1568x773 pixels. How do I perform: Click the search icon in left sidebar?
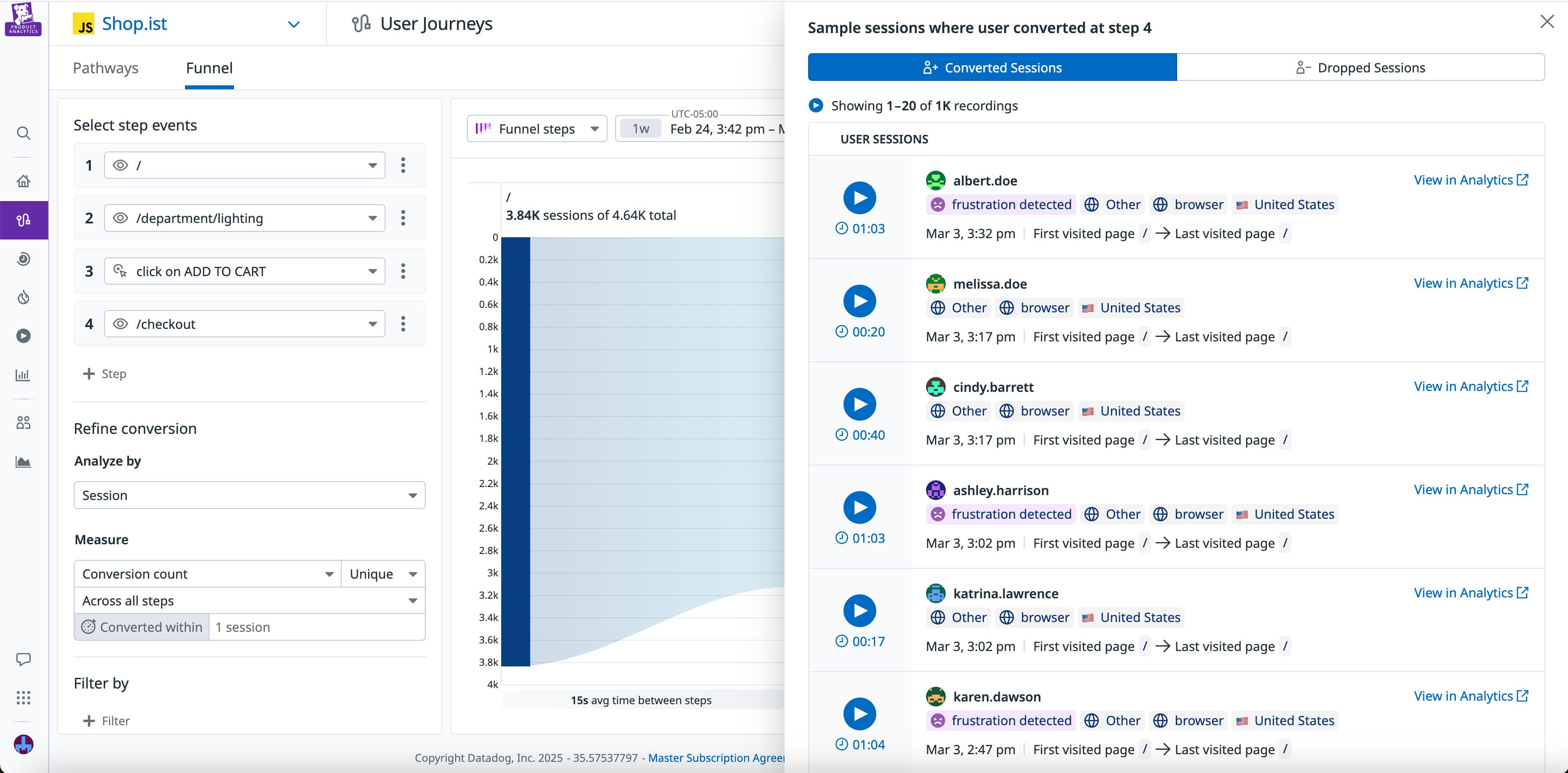(23, 133)
